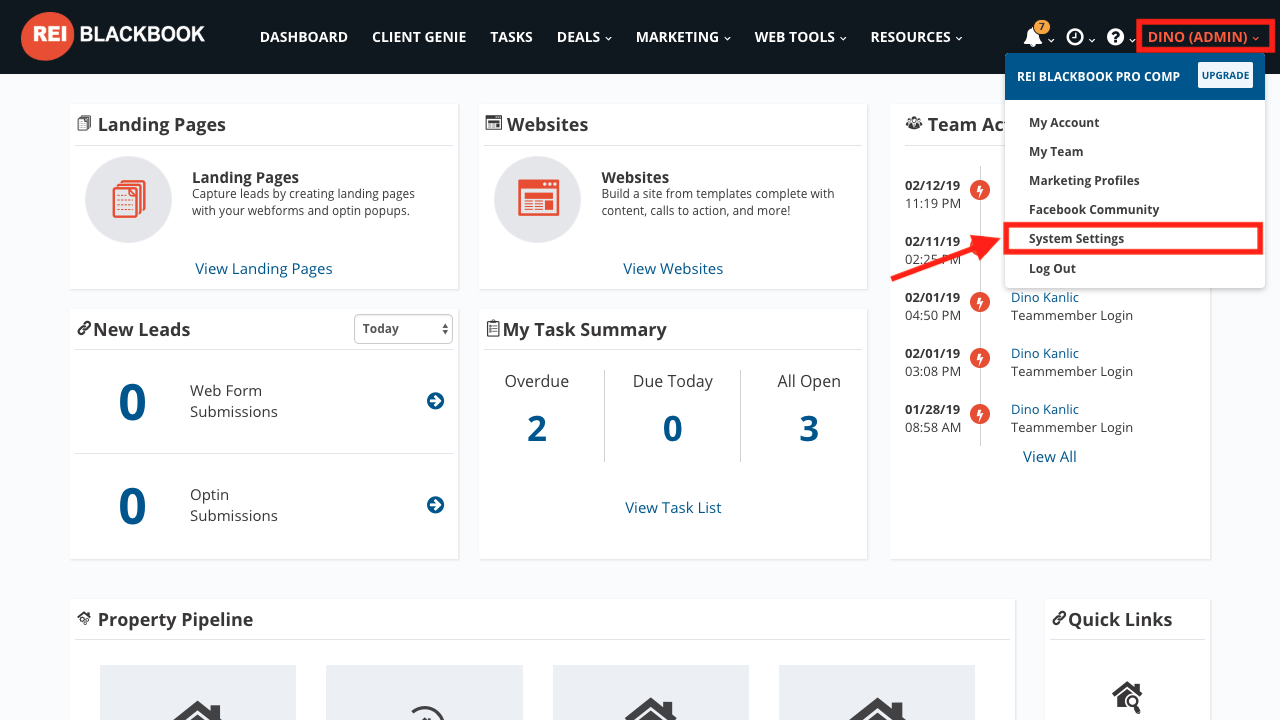1280x720 pixels.
Task: Click the Quick Links chain icon
Action: click(x=1059, y=619)
